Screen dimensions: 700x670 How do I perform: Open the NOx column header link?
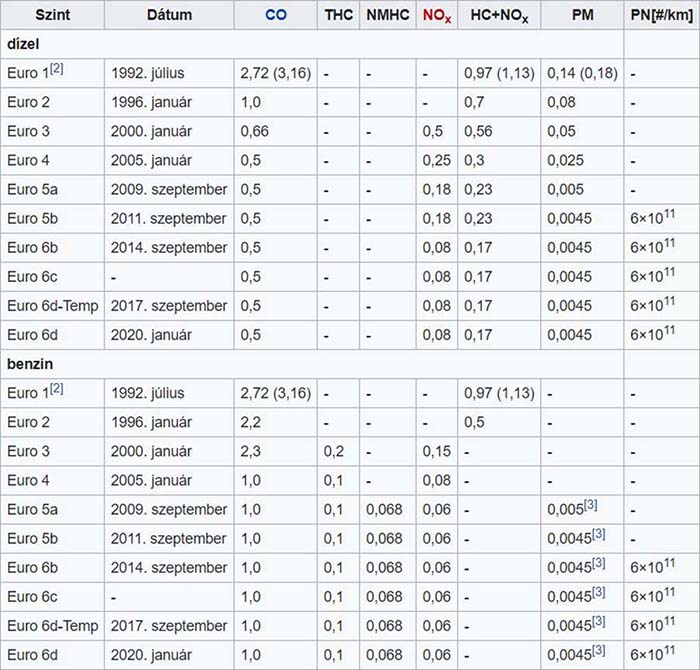(x=437, y=16)
